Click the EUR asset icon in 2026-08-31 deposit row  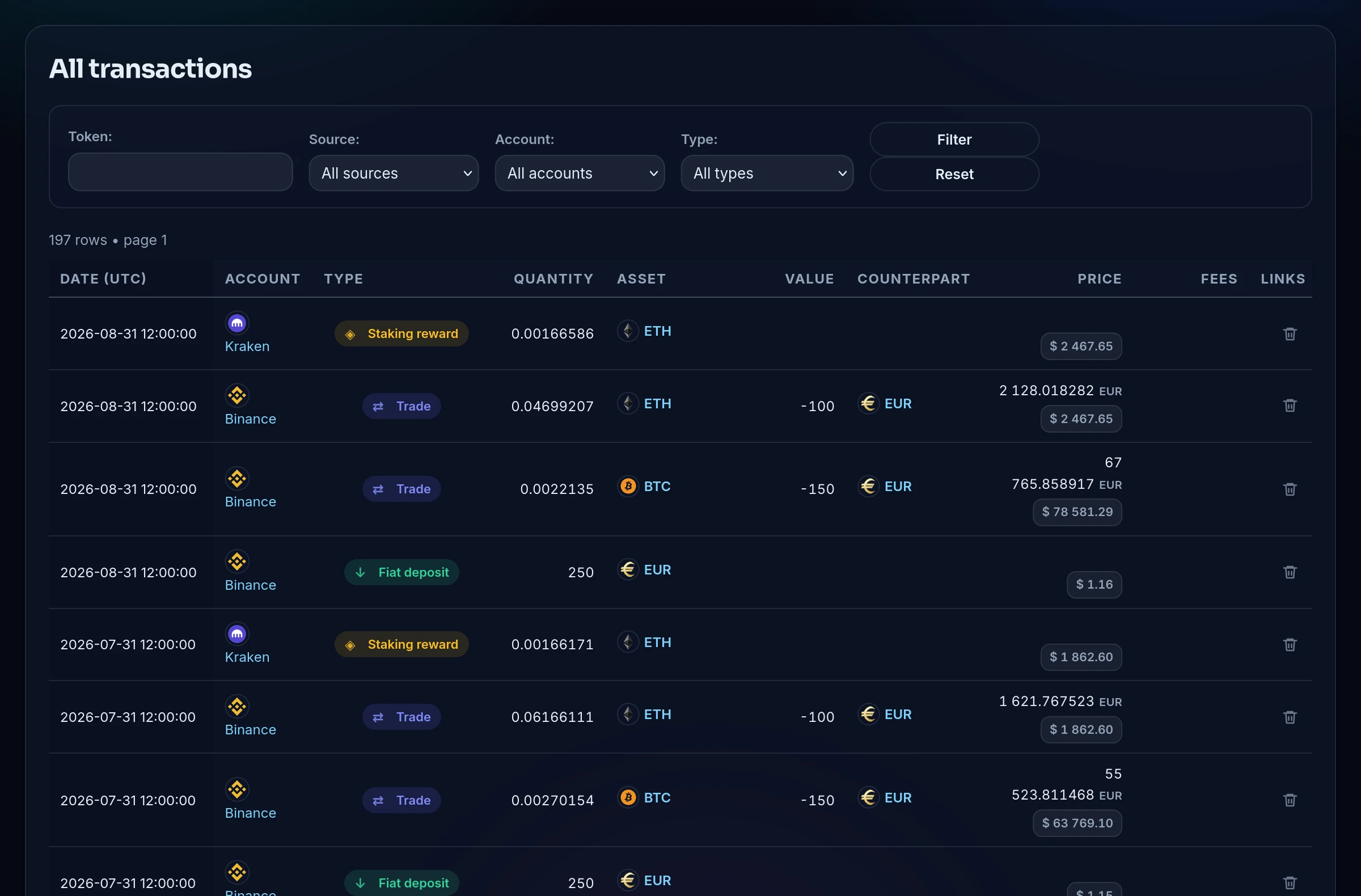click(628, 570)
